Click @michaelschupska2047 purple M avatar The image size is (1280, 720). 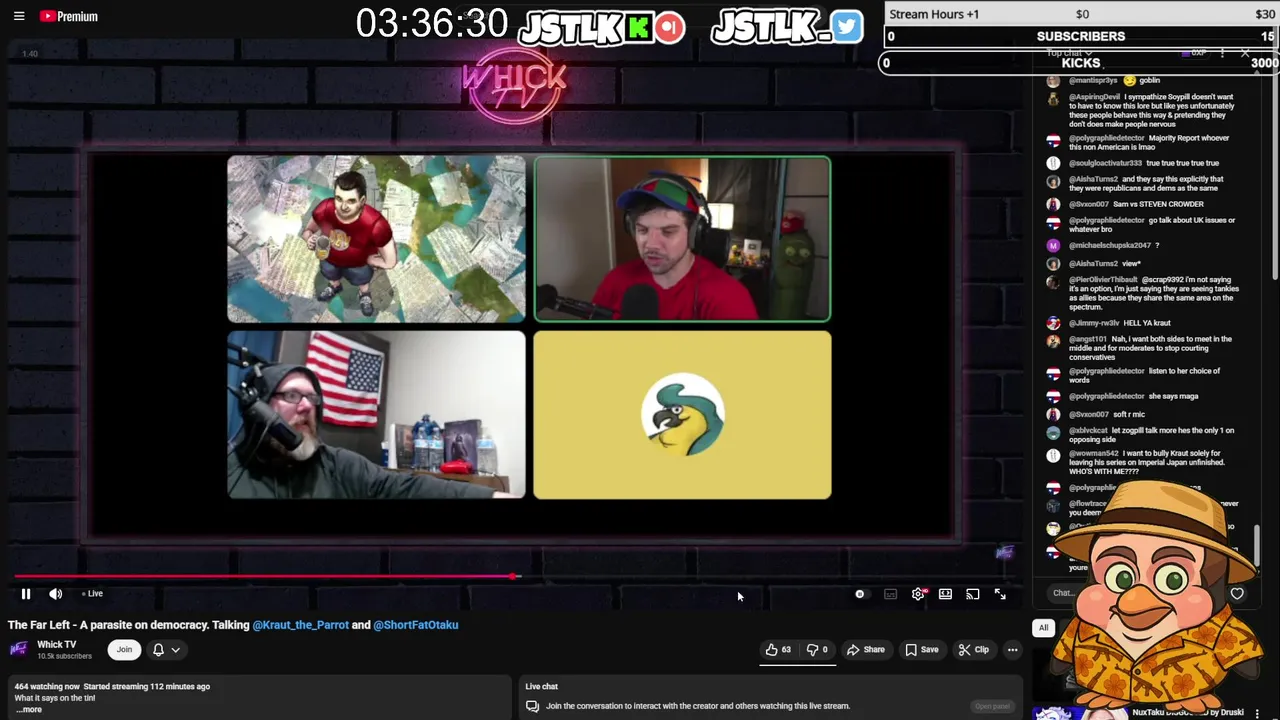[x=1053, y=245]
